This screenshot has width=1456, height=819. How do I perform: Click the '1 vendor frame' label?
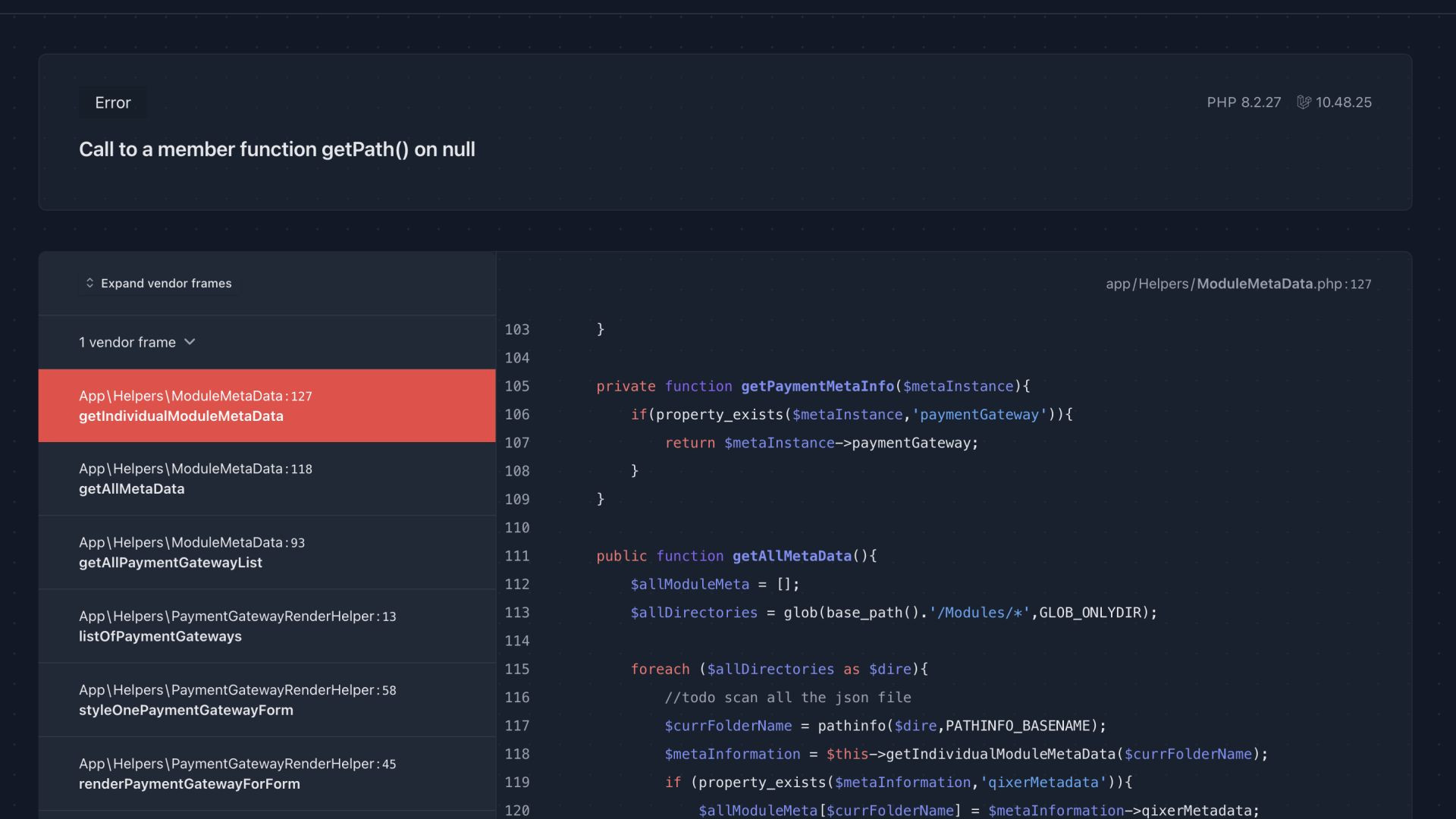[x=127, y=342]
